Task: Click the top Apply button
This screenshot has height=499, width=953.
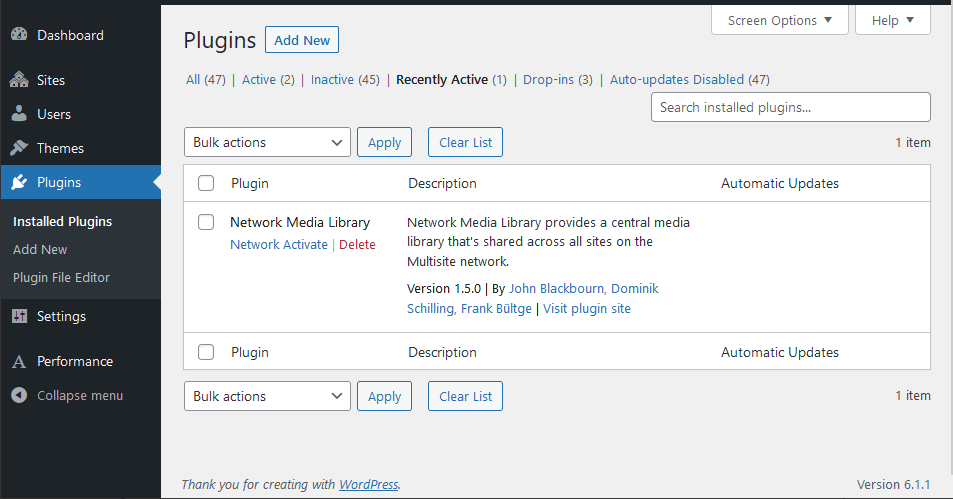Action: click(x=384, y=142)
